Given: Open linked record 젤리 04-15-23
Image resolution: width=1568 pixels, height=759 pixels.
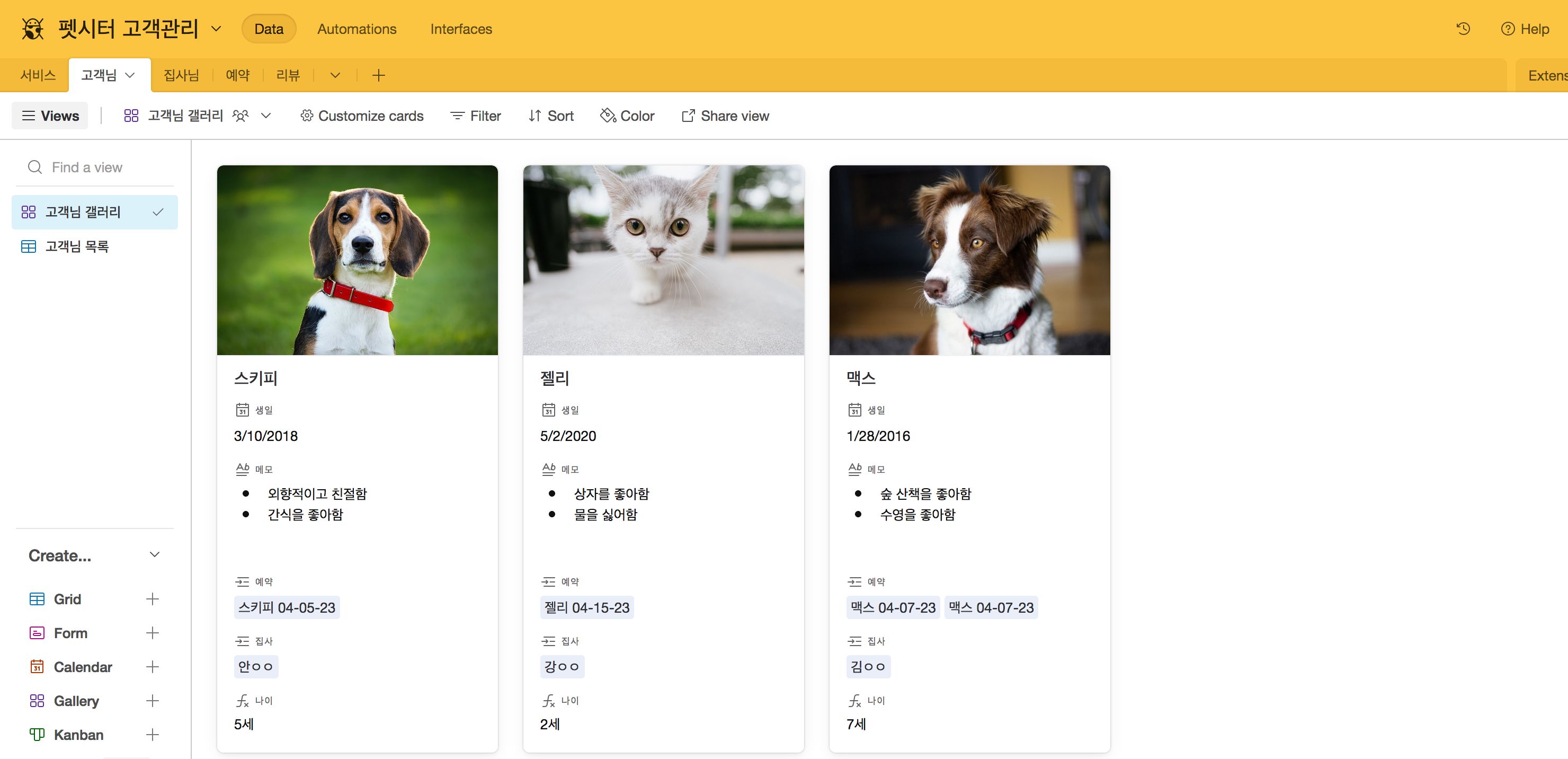Looking at the screenshot, I should pyautogui.click(x=587, y=607).
